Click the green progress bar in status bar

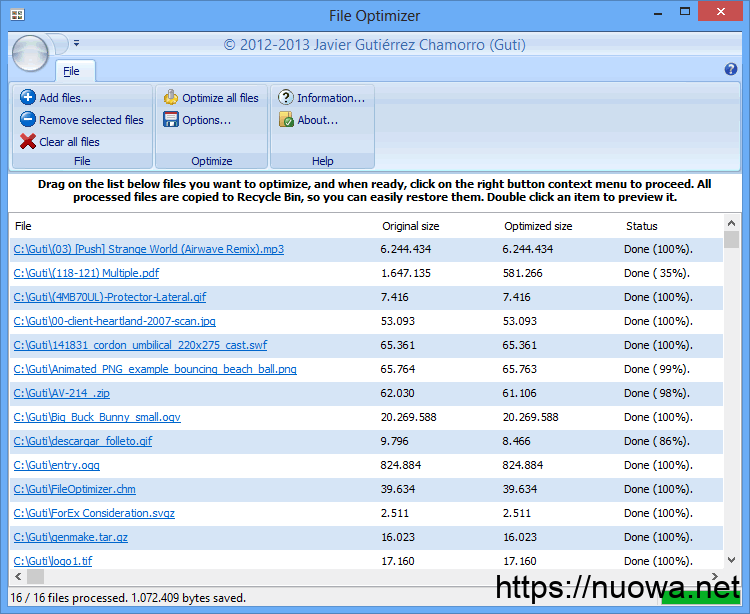pyautogui.click(x=699, y=597)
